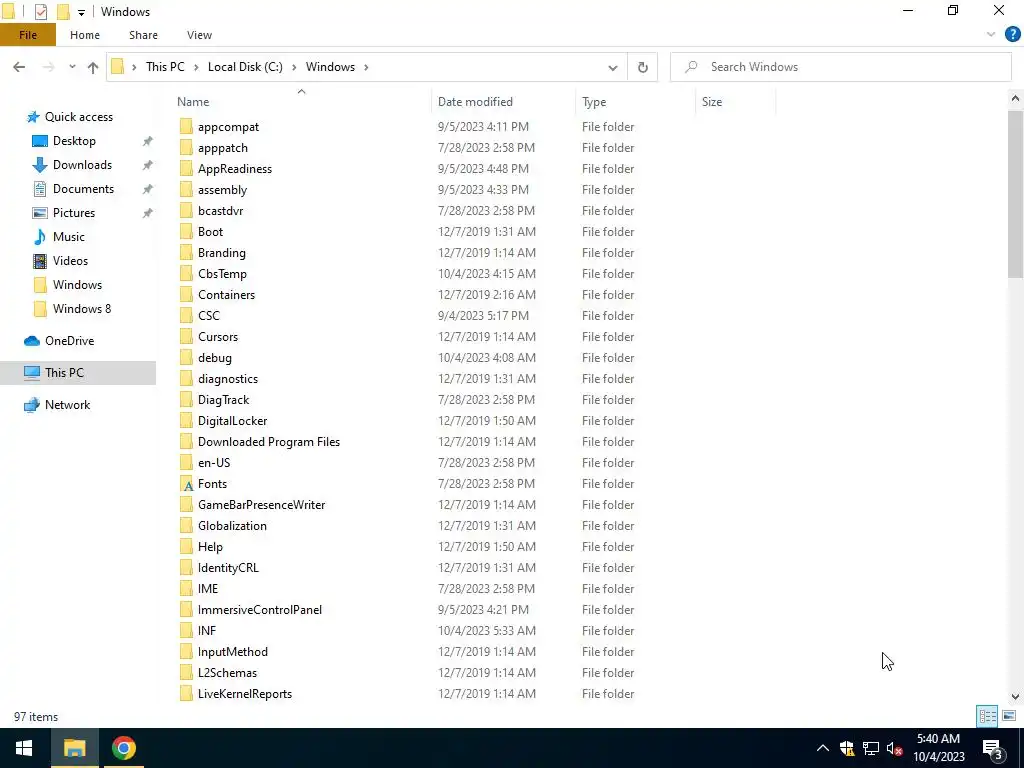Click the network status tray icon
The width and height of the screenshot is (1024, 768).
tap(871, 748)
